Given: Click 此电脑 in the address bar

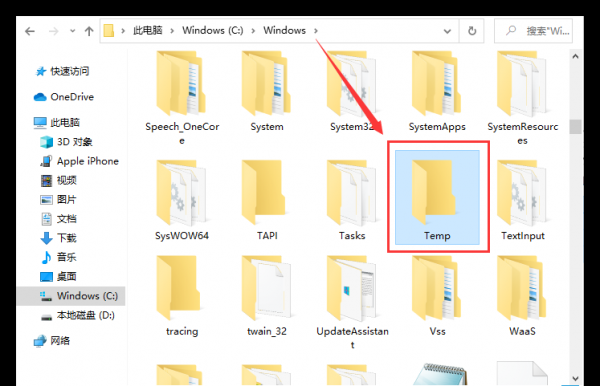Looking at the screenshot, I should point(148,30).
